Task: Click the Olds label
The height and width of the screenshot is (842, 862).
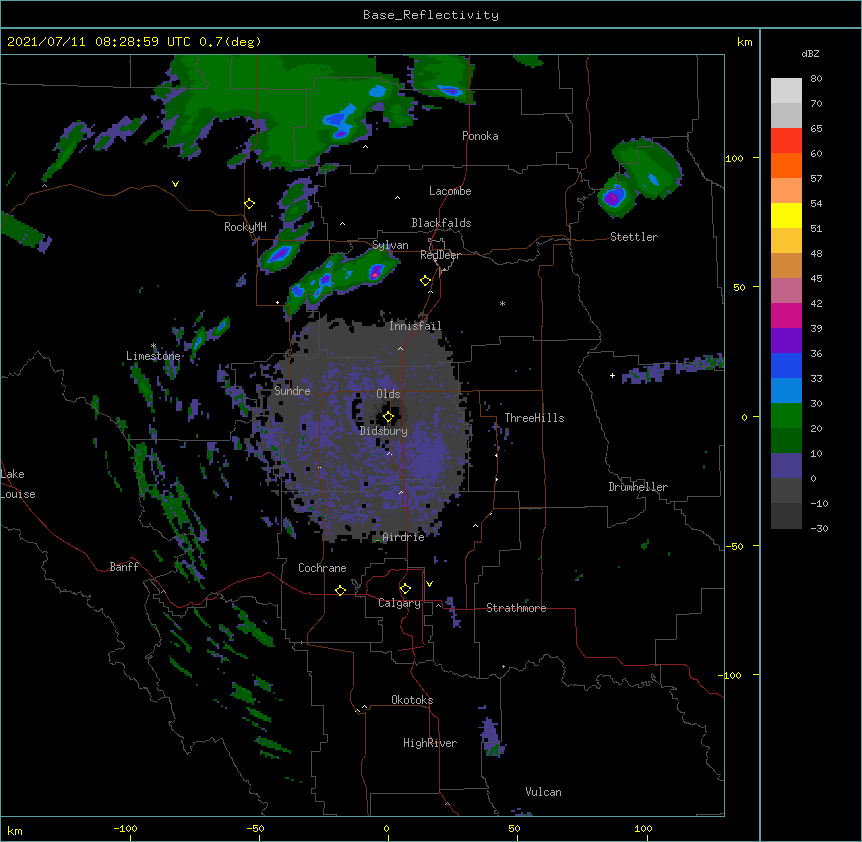Action: pos(388,394)
